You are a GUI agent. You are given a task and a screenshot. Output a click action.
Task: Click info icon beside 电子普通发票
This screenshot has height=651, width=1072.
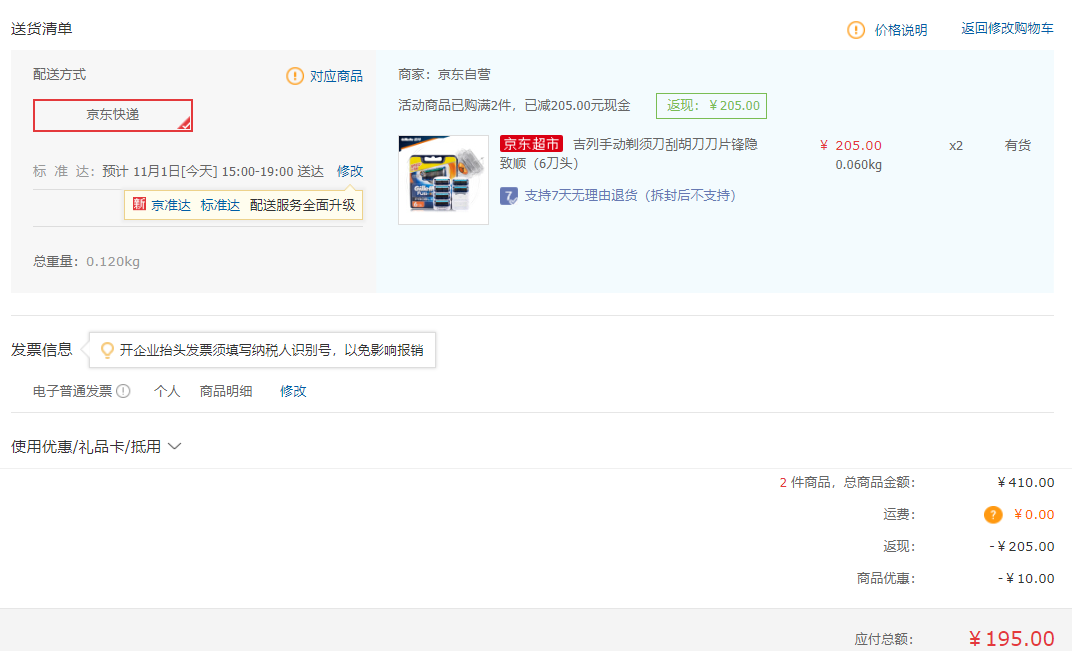pyautogui.click(x=123, y=391)
